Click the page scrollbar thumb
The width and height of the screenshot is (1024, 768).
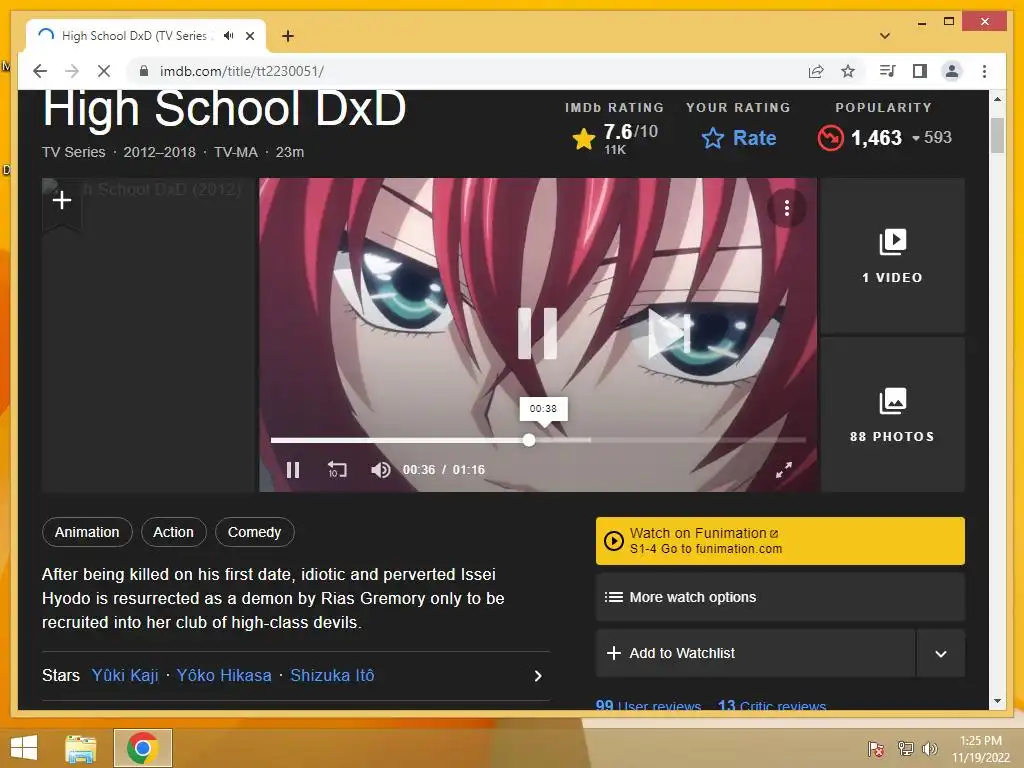(x=997, y=135)
